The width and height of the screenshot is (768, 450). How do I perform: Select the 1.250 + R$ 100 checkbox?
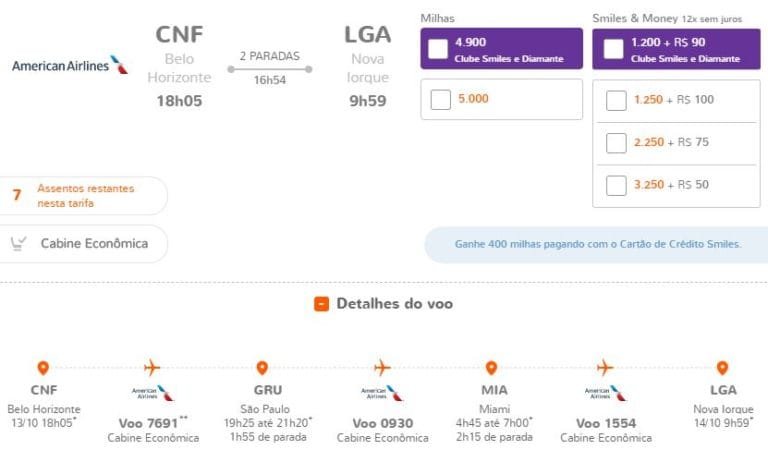point(616,100)
